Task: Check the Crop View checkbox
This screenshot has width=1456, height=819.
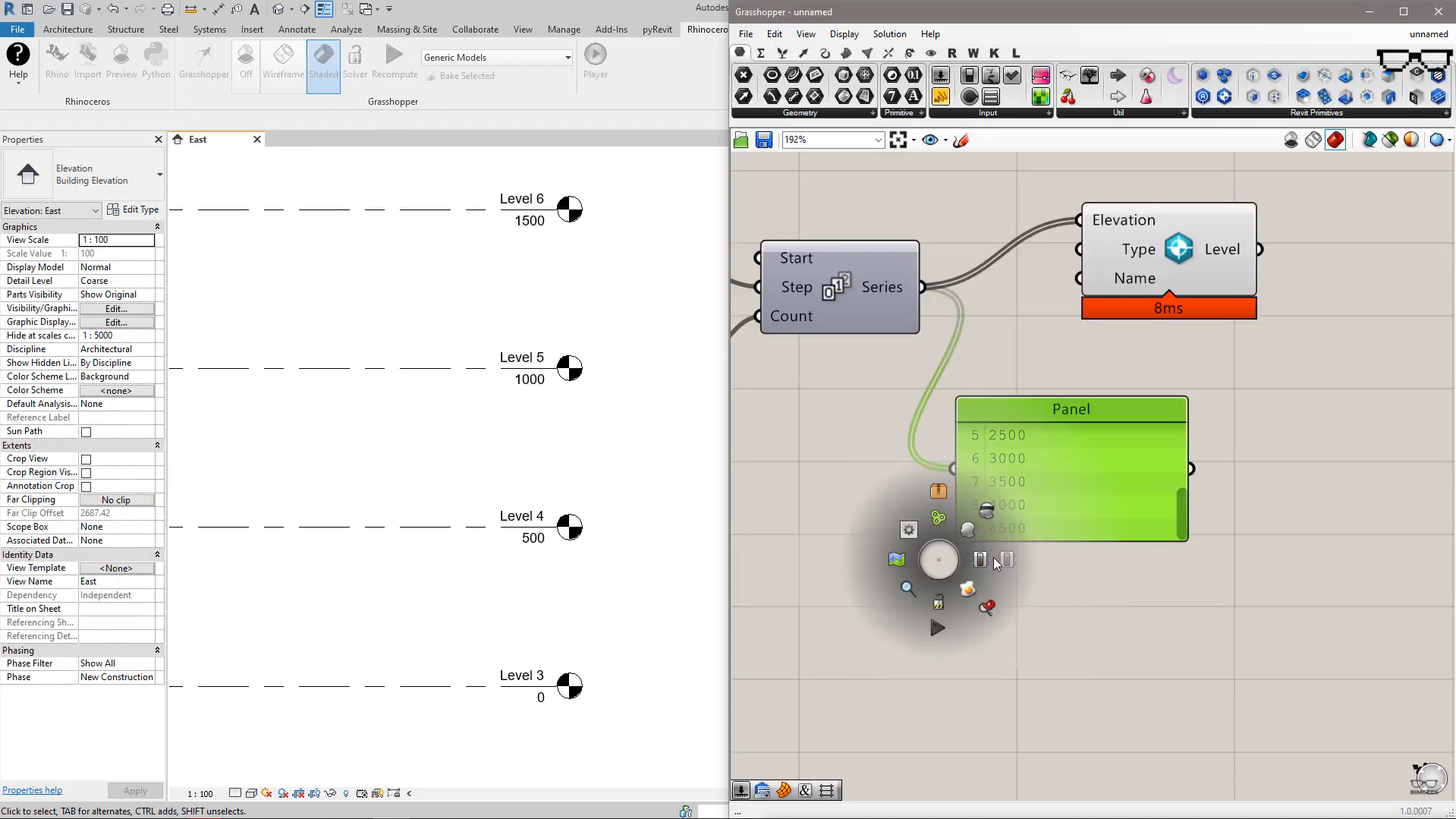Action: point(86,459)
